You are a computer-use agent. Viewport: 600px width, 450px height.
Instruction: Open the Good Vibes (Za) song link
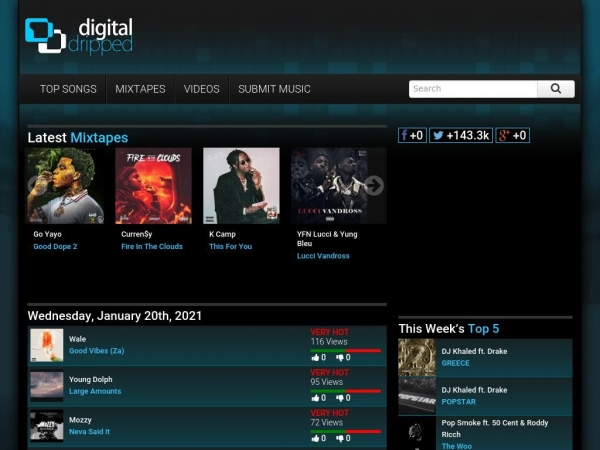[x=97, y=351]
